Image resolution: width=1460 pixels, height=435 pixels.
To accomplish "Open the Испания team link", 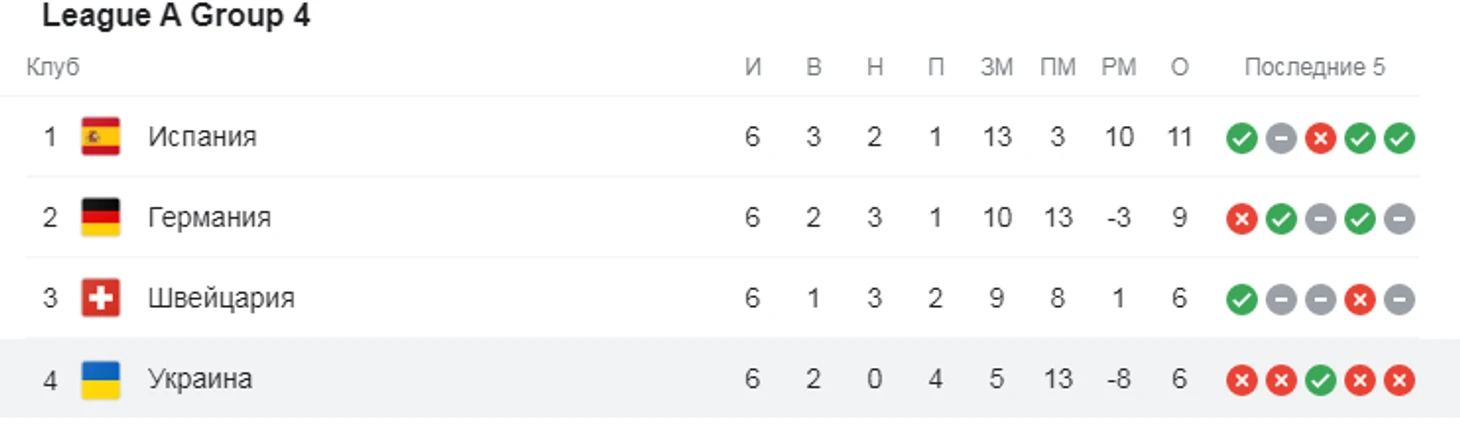I will tap(202, 137).
